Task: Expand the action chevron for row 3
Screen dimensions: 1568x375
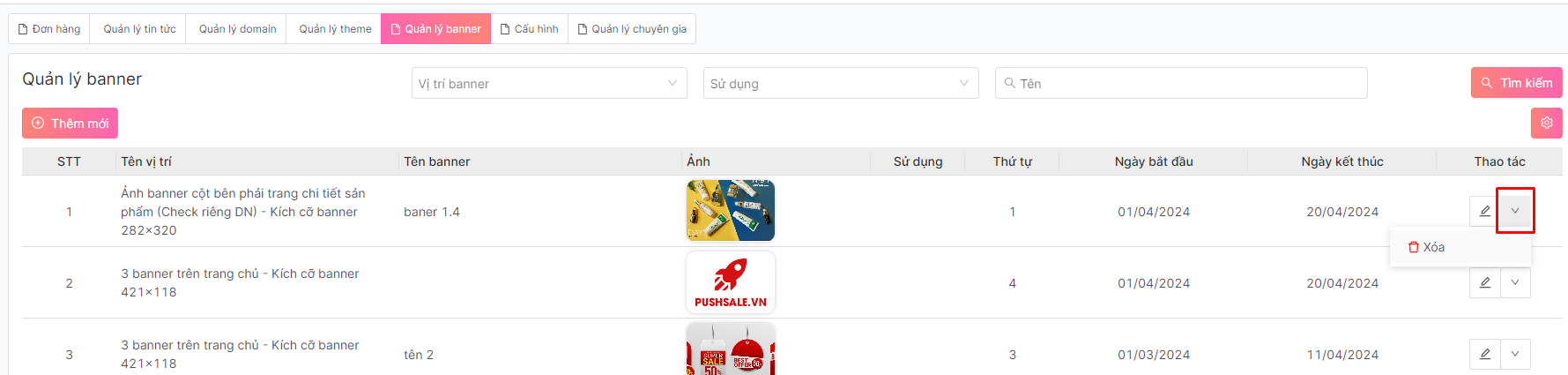Action: tap(1515, 354)
